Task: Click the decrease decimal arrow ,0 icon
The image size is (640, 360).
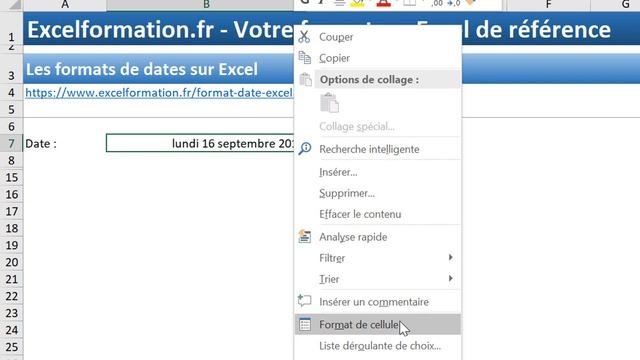Action: [x=453, y=3]
